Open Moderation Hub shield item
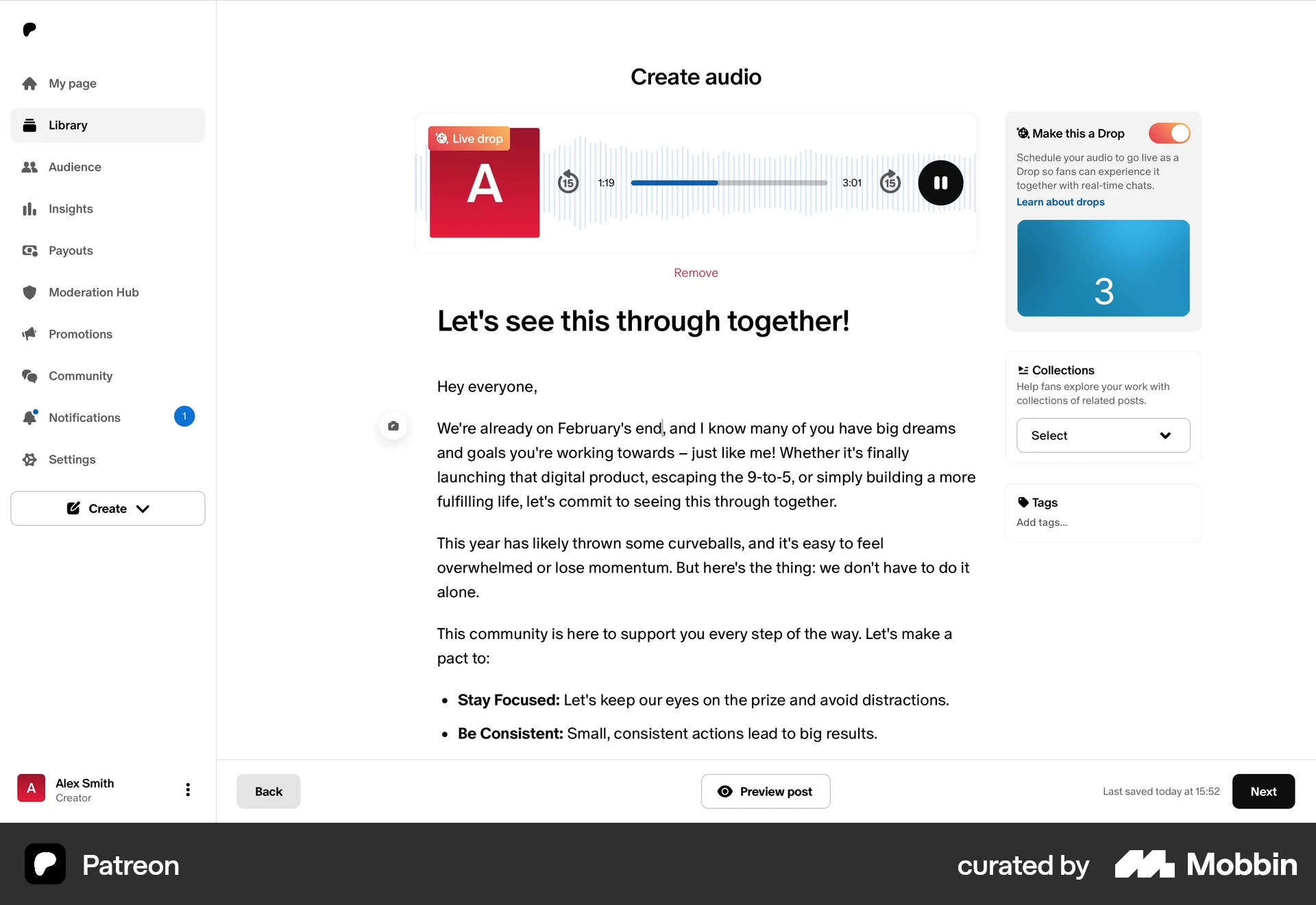1316x905 pixels. click(x=93, y=292)
